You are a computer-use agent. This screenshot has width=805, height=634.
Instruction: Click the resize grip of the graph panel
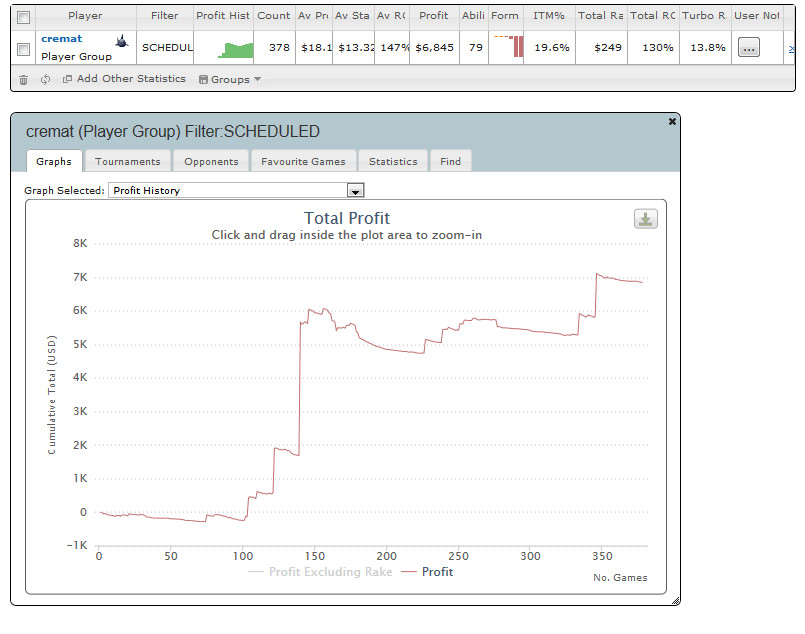click(676, 601)
